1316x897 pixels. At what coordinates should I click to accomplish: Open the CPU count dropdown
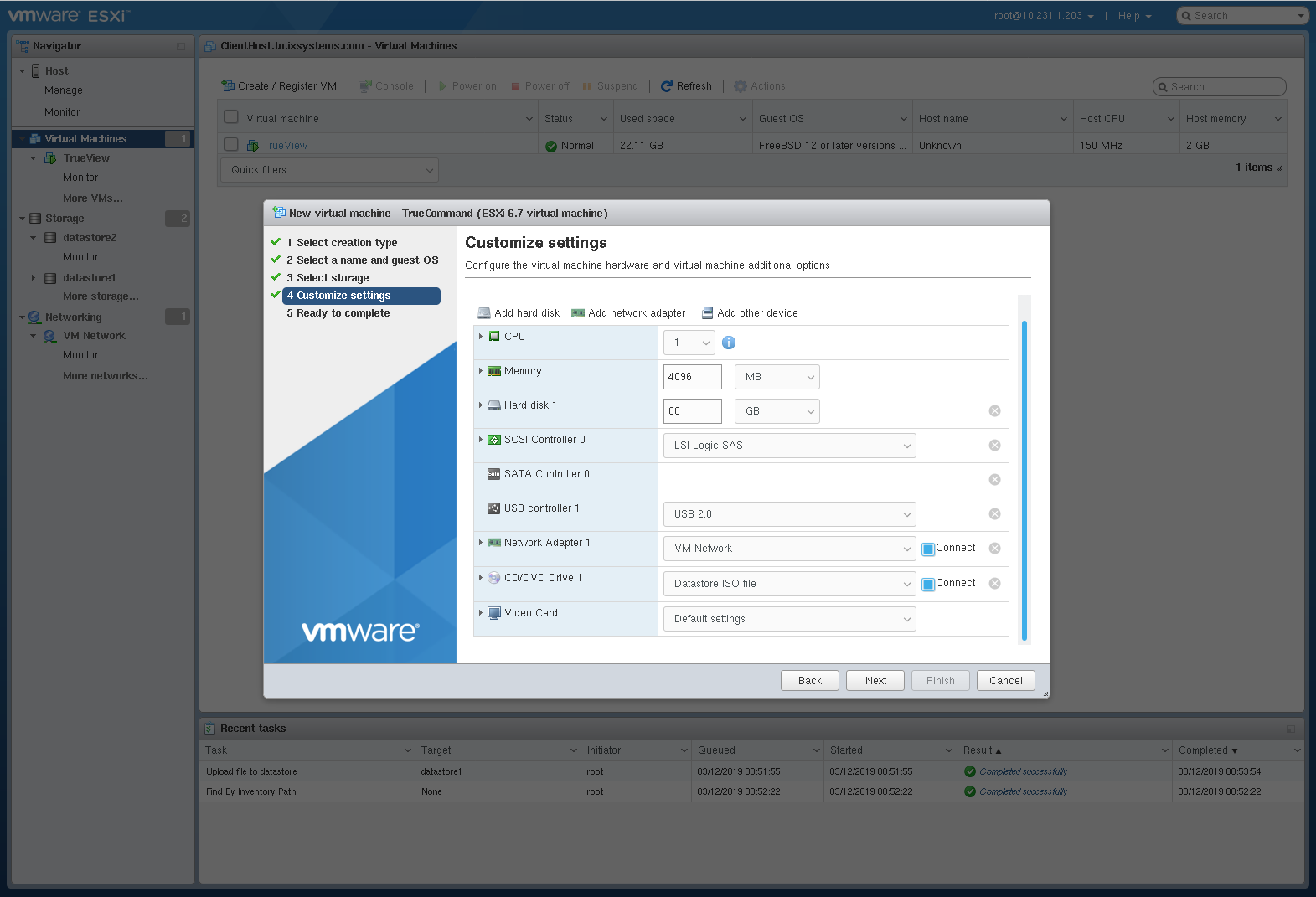click(689, 343)
